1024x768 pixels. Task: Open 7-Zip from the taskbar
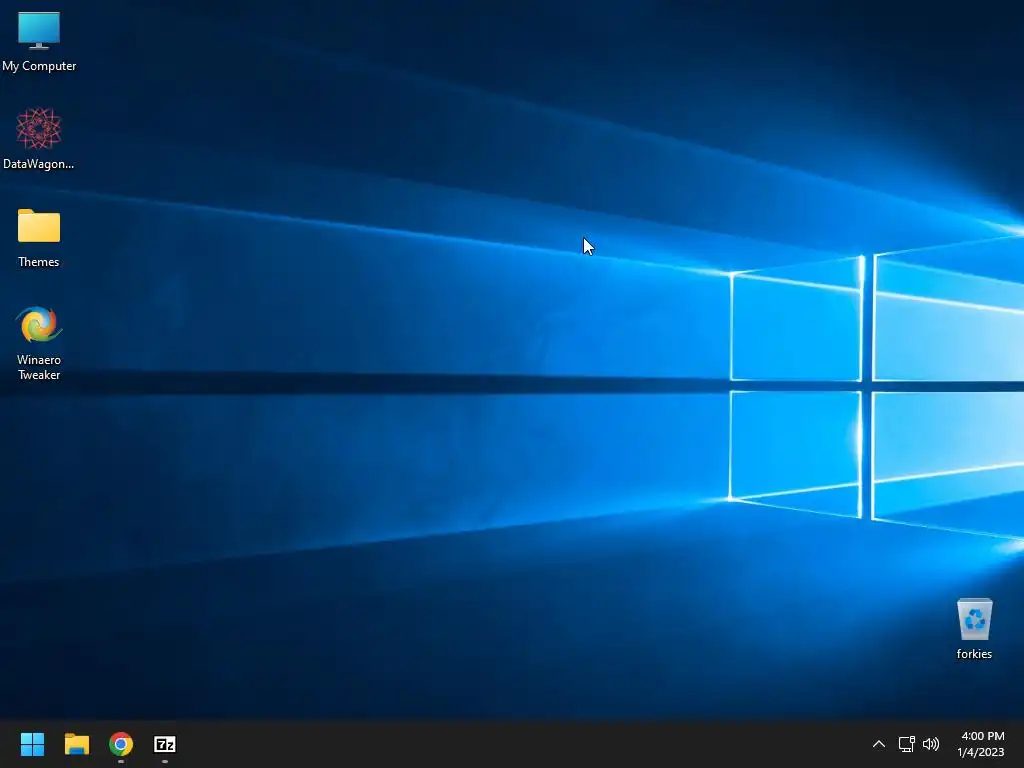(165, 744)
